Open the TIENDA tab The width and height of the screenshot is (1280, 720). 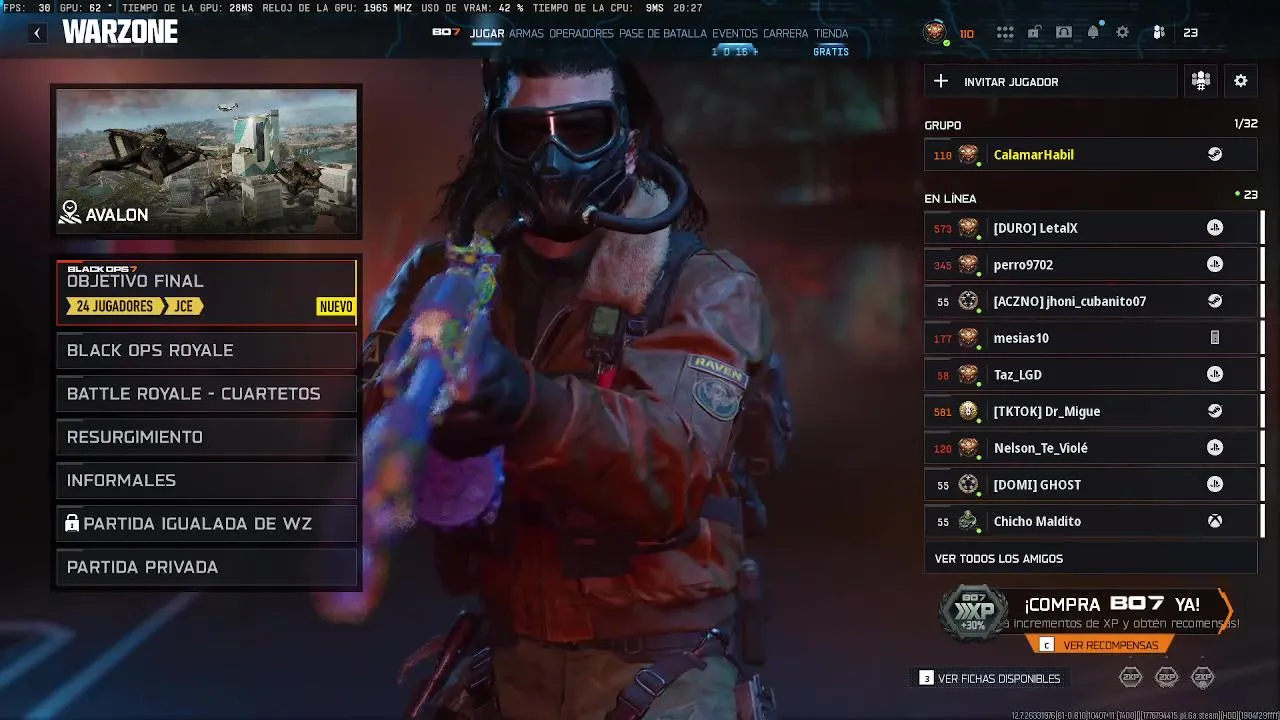831,33
